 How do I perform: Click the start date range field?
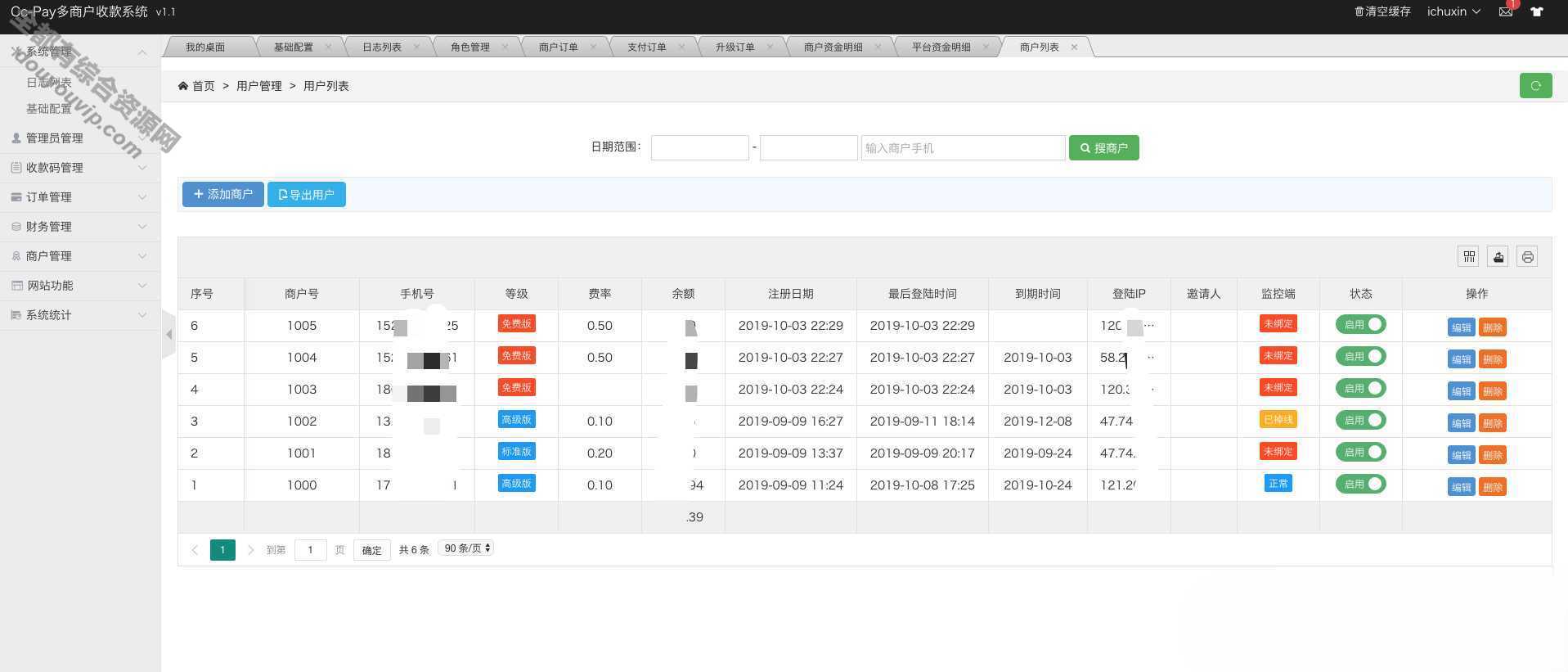click(699, 147)
